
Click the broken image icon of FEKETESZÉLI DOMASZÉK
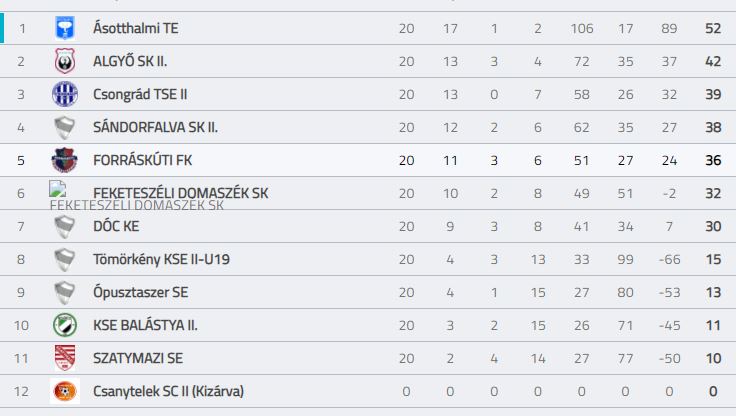[57, 189]
